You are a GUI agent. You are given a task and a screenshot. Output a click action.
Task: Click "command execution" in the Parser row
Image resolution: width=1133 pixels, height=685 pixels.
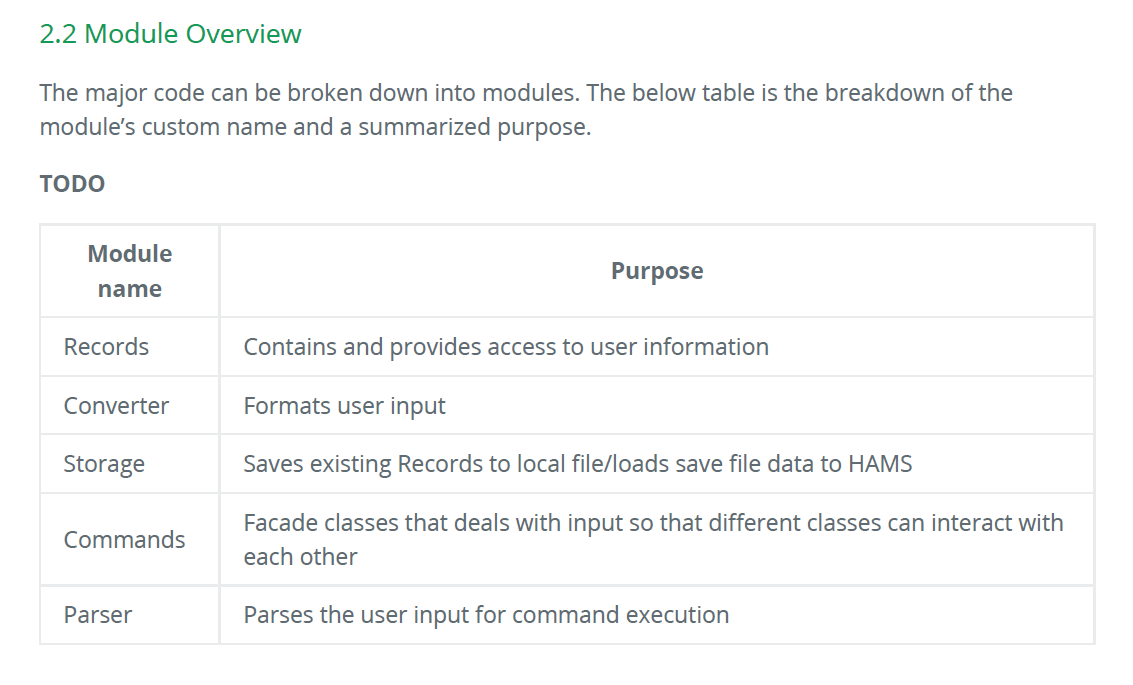click(x=621, y=615)
